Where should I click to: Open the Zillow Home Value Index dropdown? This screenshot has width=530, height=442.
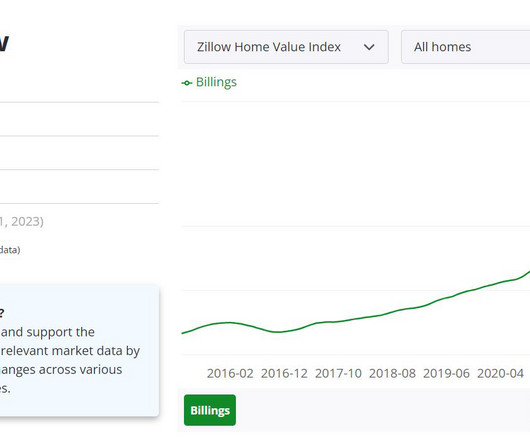(x=286, y=47)
